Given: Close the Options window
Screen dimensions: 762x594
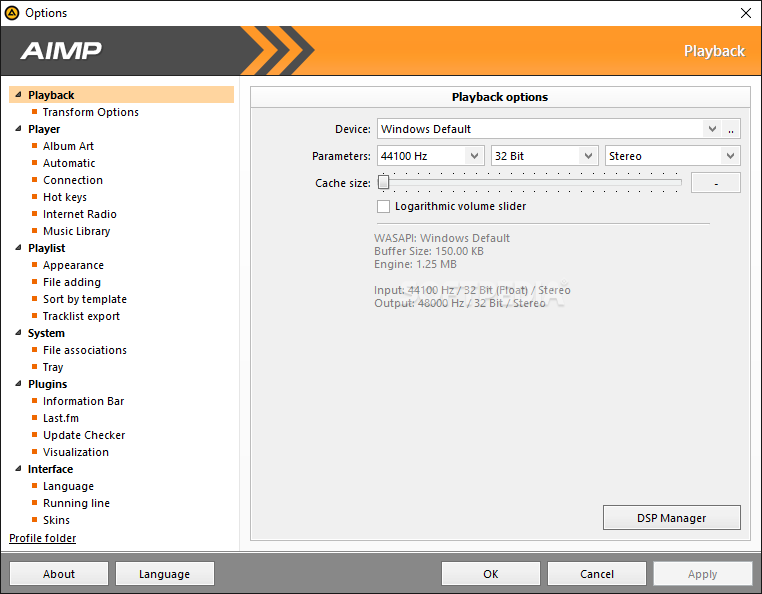Looking at the screenshot, I should point(745,13).
